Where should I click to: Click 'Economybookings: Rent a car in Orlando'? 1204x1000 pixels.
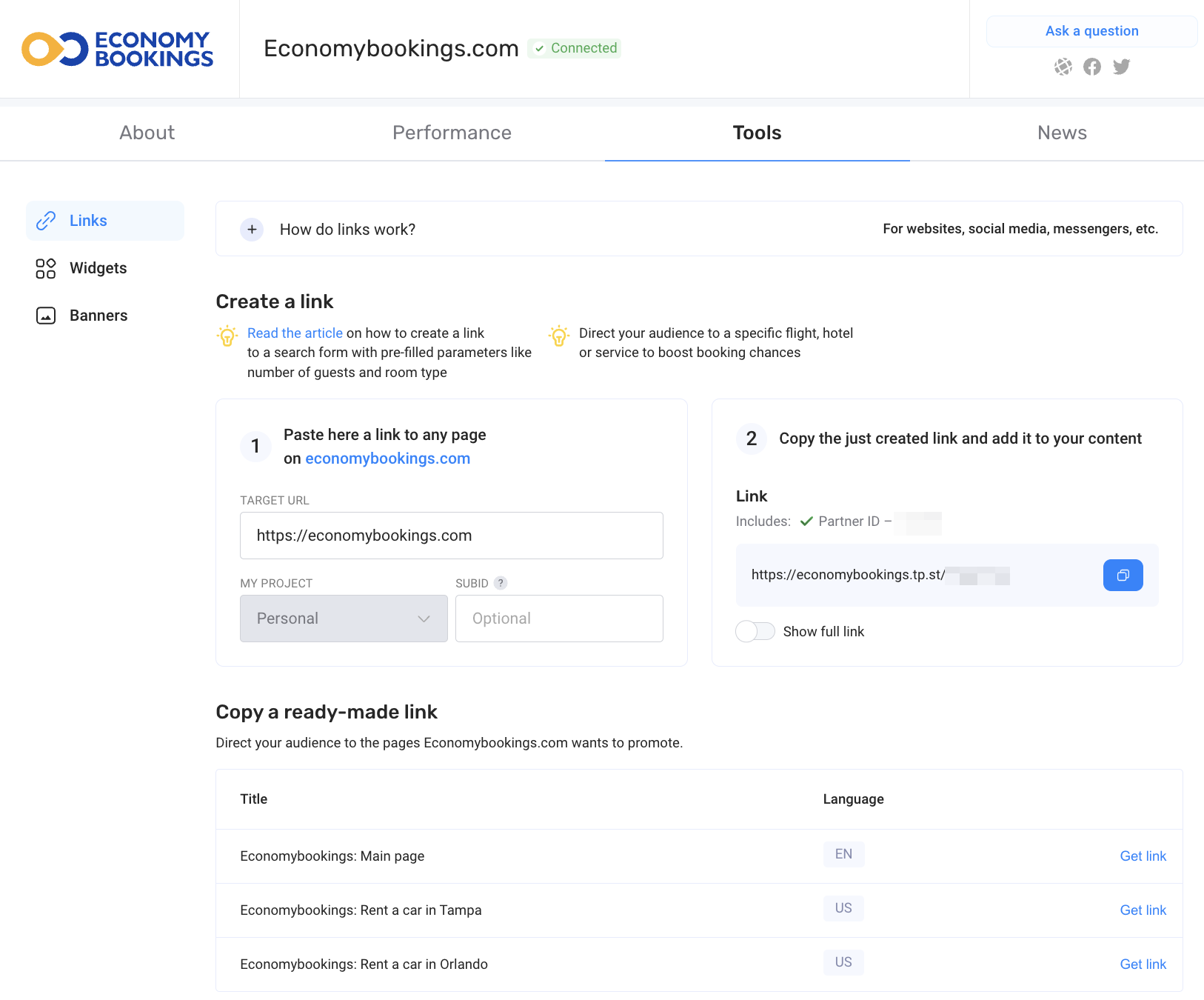point(364,964)
